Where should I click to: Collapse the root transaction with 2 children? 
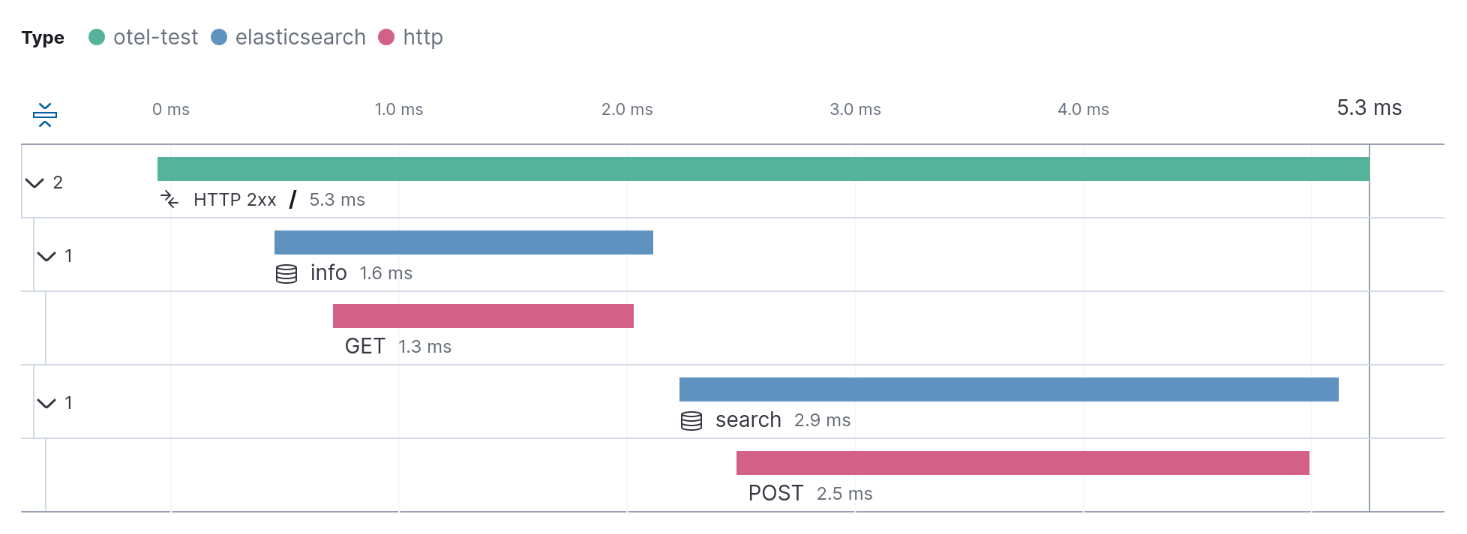click(x=35, y=183)
